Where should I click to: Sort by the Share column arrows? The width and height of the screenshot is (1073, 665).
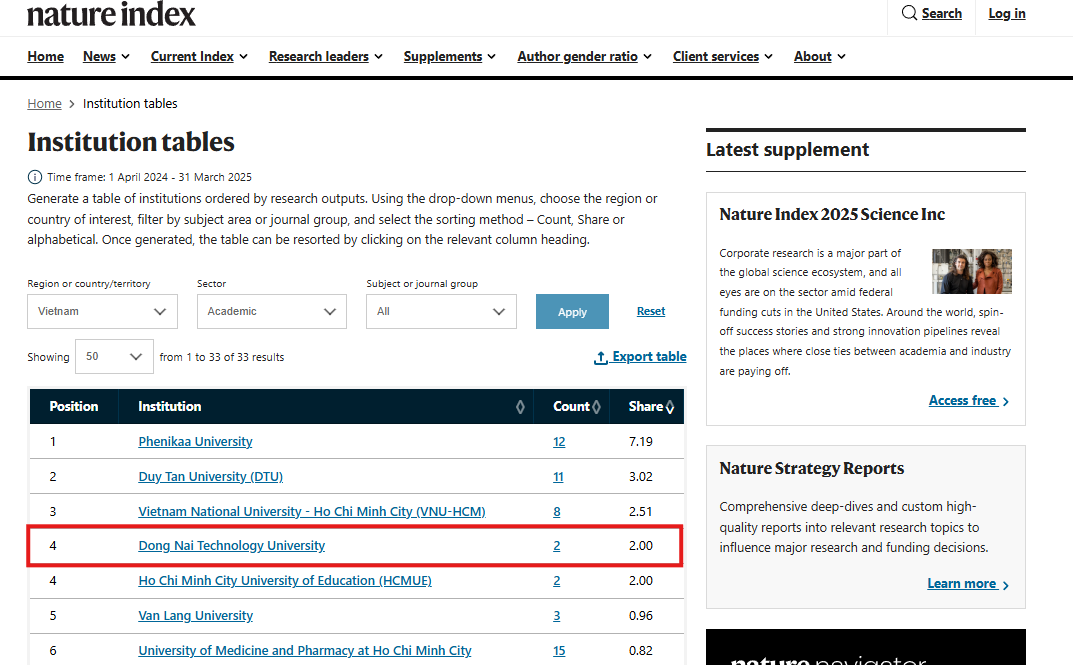tap(669, 407)
